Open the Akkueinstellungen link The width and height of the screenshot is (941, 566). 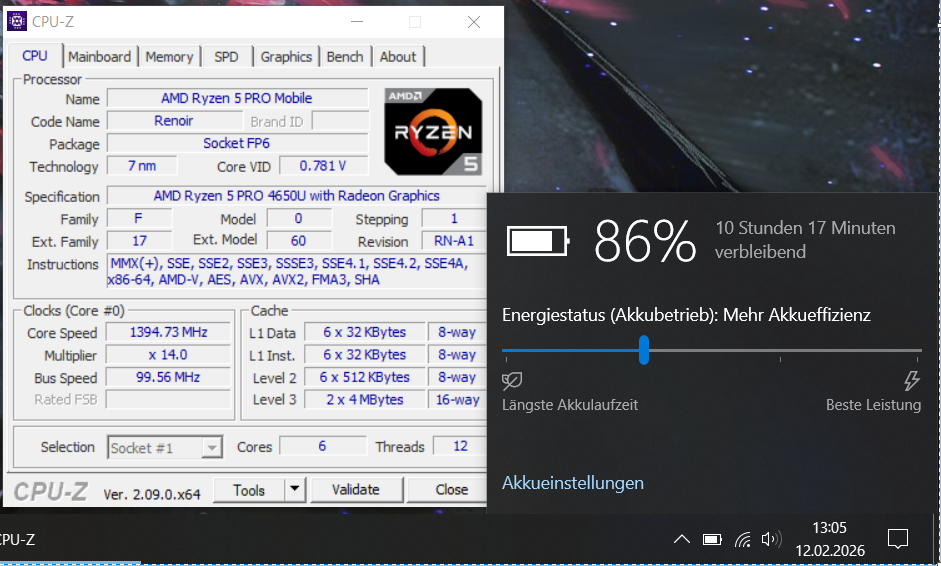573,483
